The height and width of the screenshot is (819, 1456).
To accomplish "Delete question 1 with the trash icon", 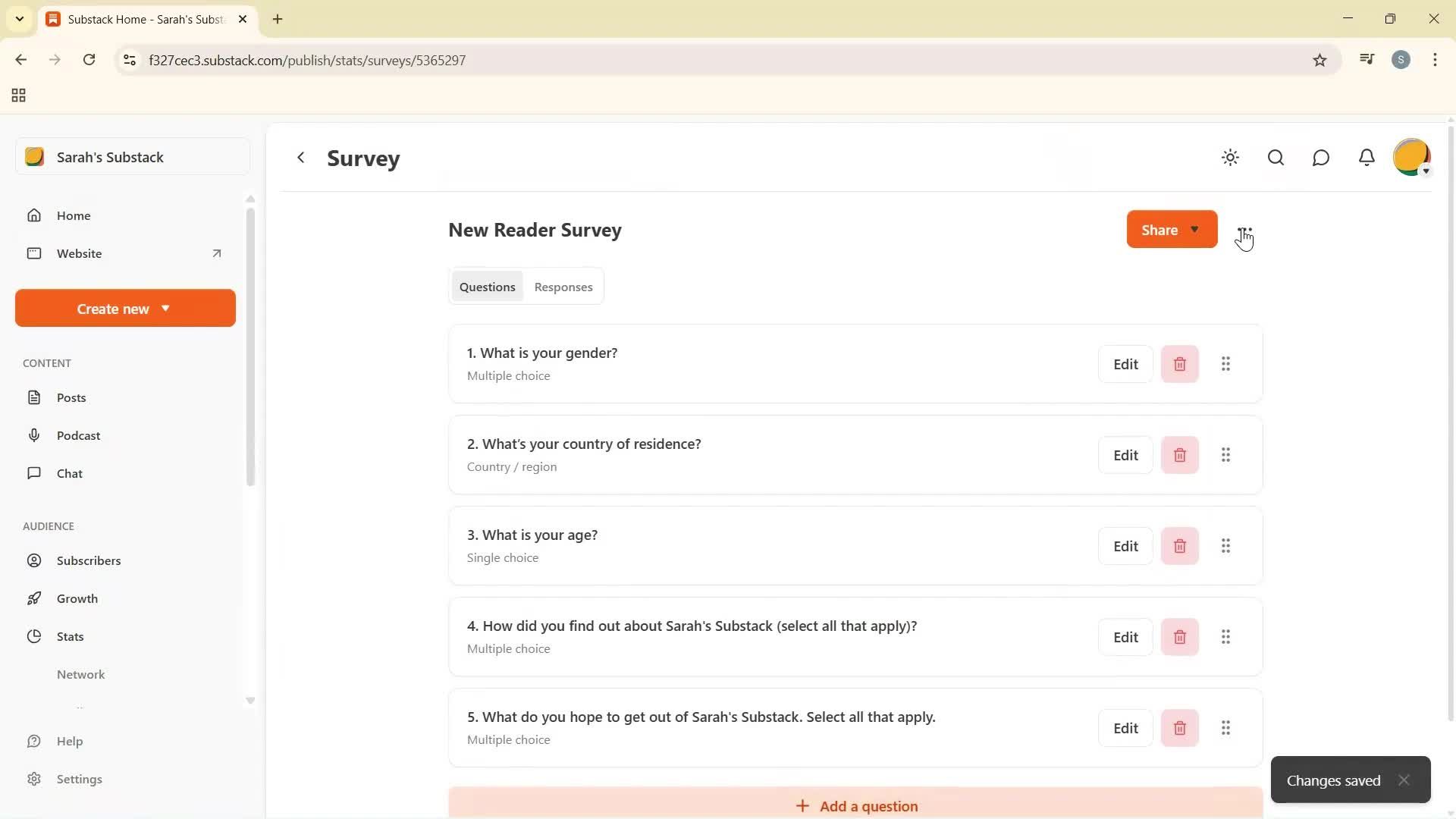I will point(1179,364).
